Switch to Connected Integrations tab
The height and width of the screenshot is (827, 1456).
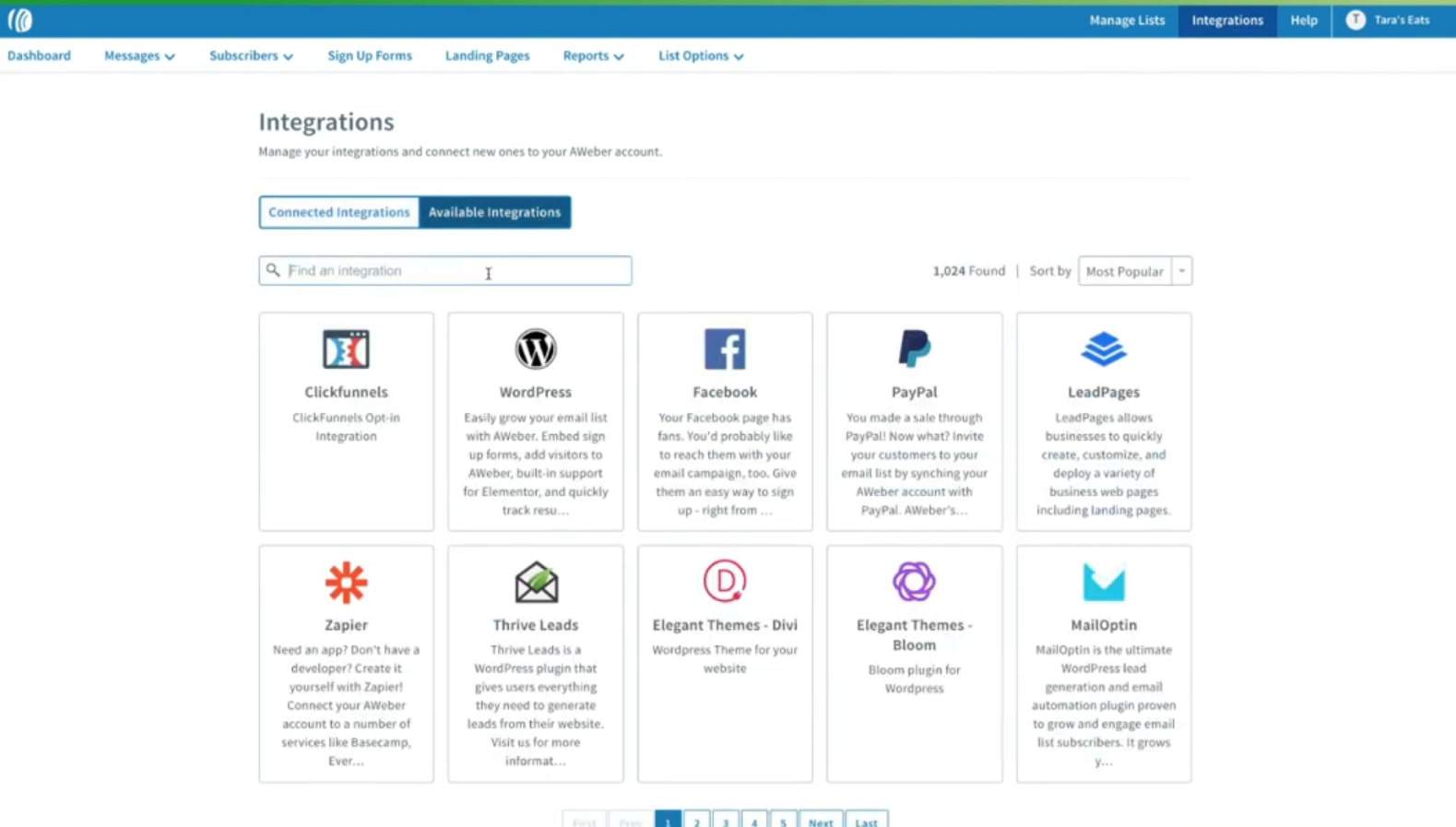[x=339, y=212]
